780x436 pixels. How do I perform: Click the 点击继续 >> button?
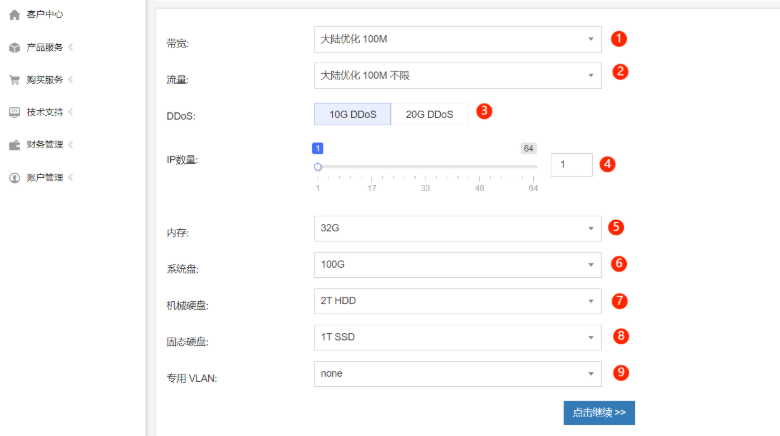599,413
